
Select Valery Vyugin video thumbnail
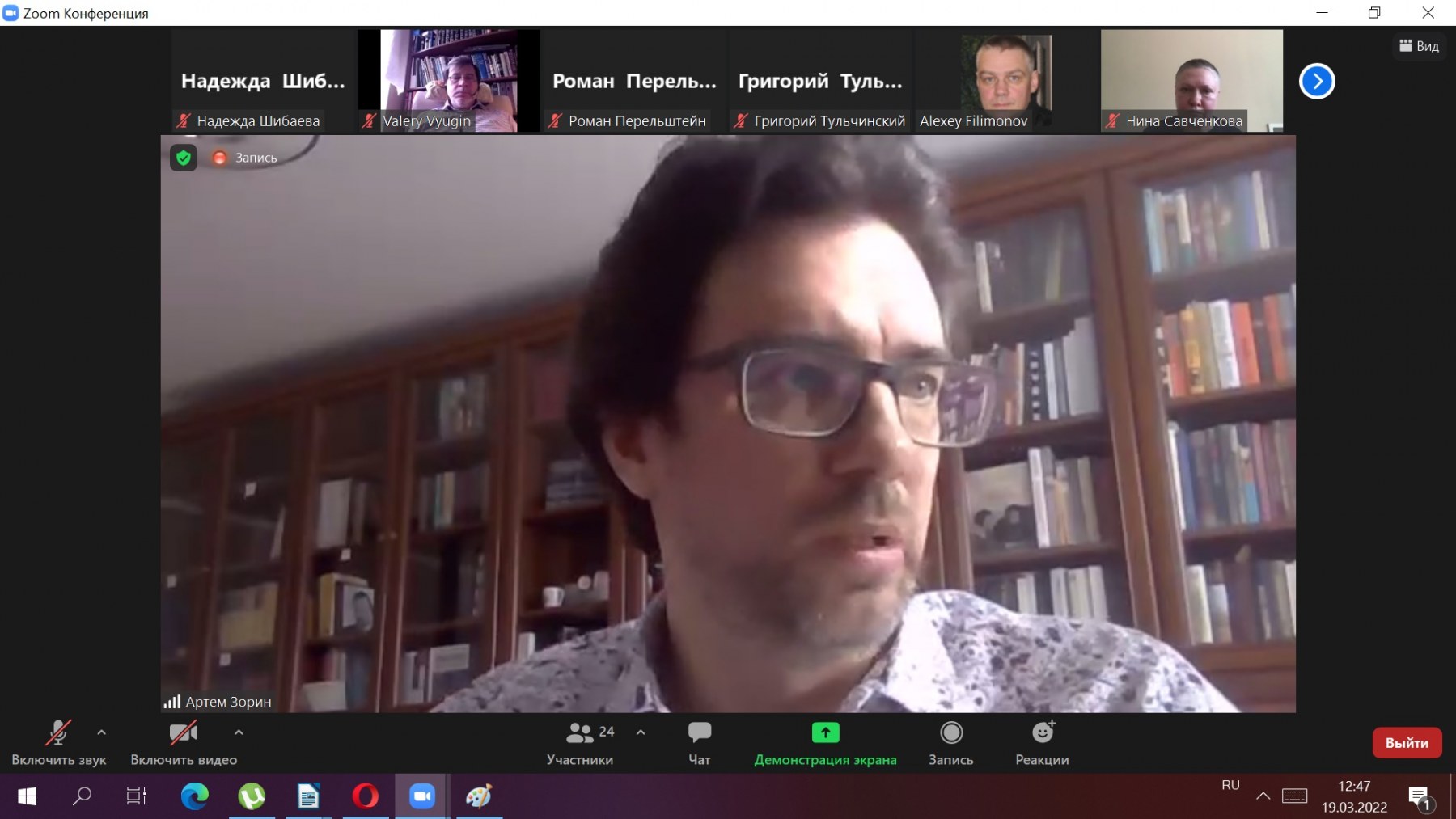click(x=449, y=81)
